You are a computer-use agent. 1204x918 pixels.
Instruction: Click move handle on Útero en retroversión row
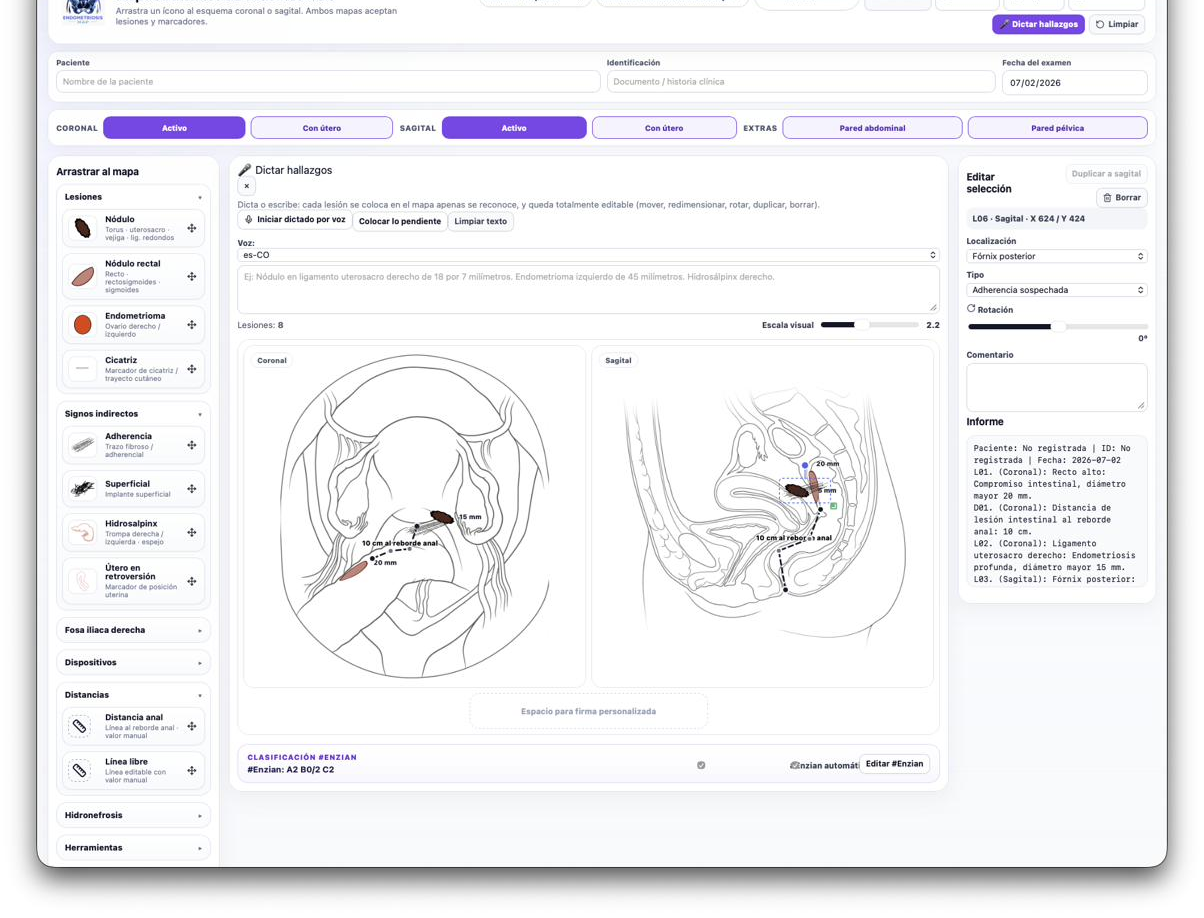point(191,581)
